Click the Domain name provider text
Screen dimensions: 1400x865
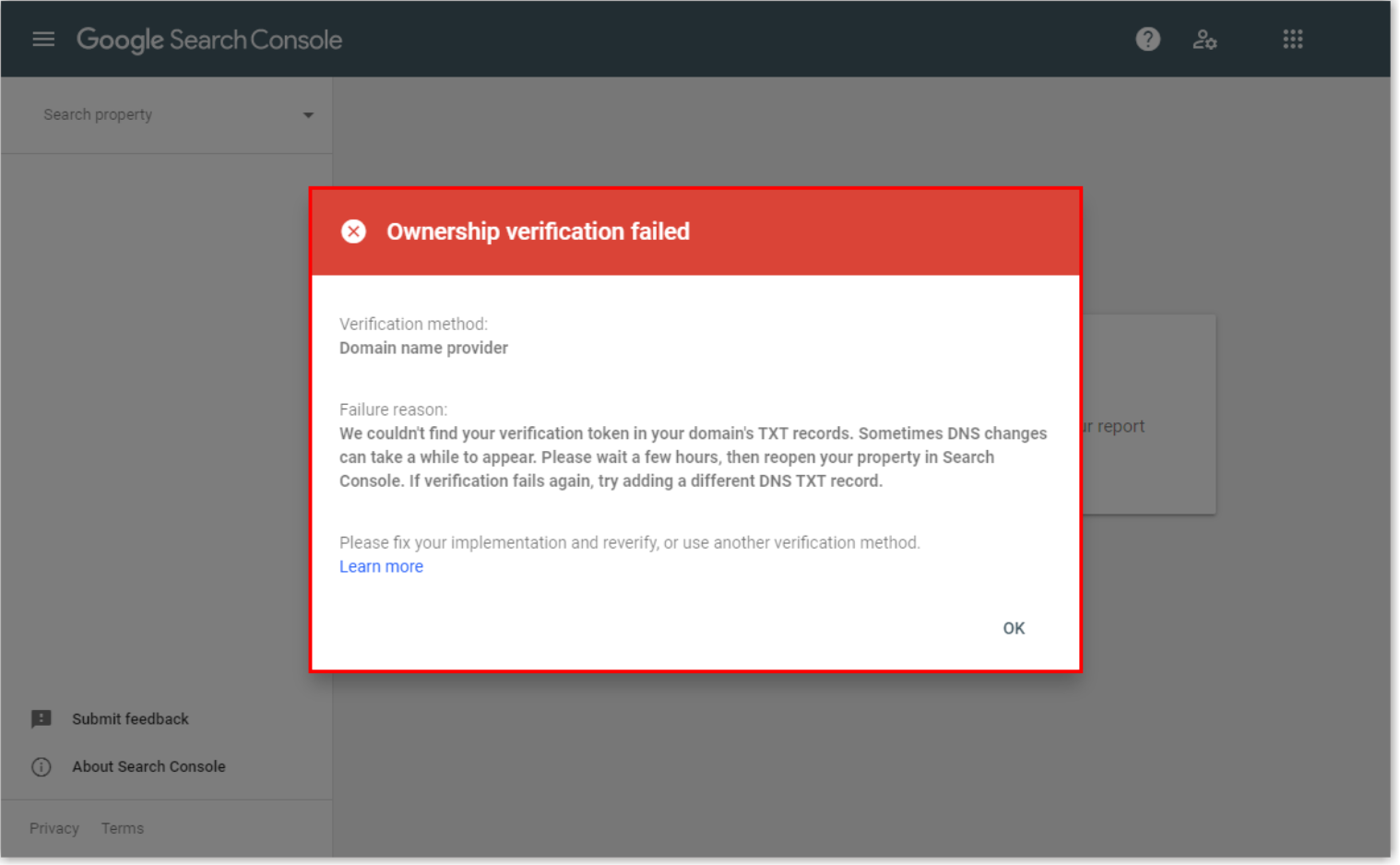coord(423,348)
